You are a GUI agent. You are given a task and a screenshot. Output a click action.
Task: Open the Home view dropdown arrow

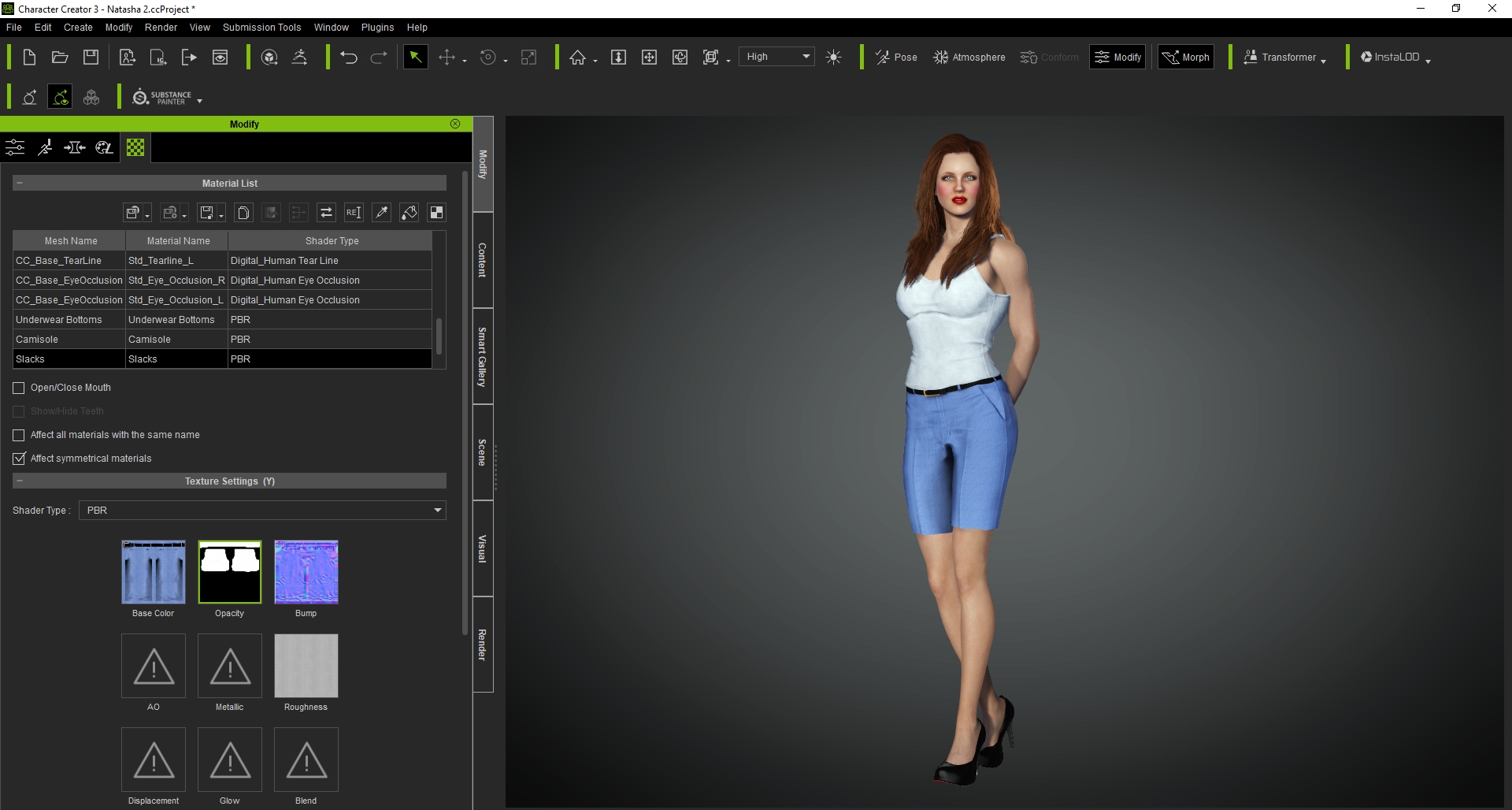pyautogui.click(x=595, y=61)
